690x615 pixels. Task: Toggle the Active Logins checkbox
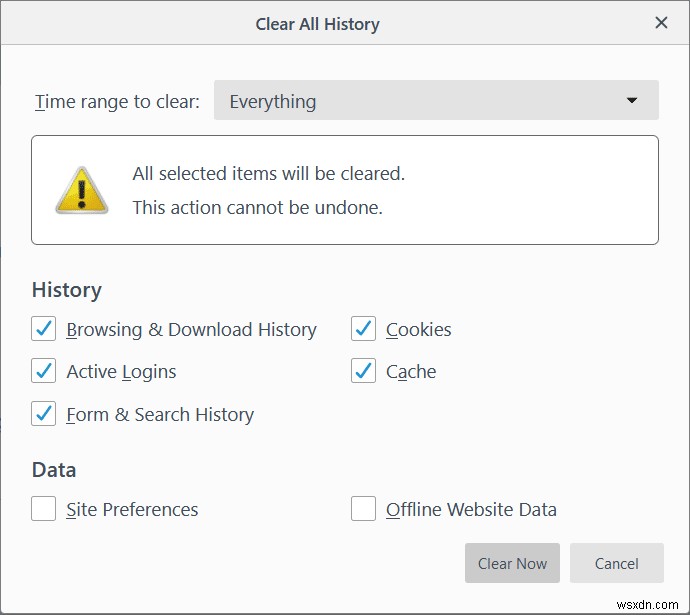click(44, 371)
